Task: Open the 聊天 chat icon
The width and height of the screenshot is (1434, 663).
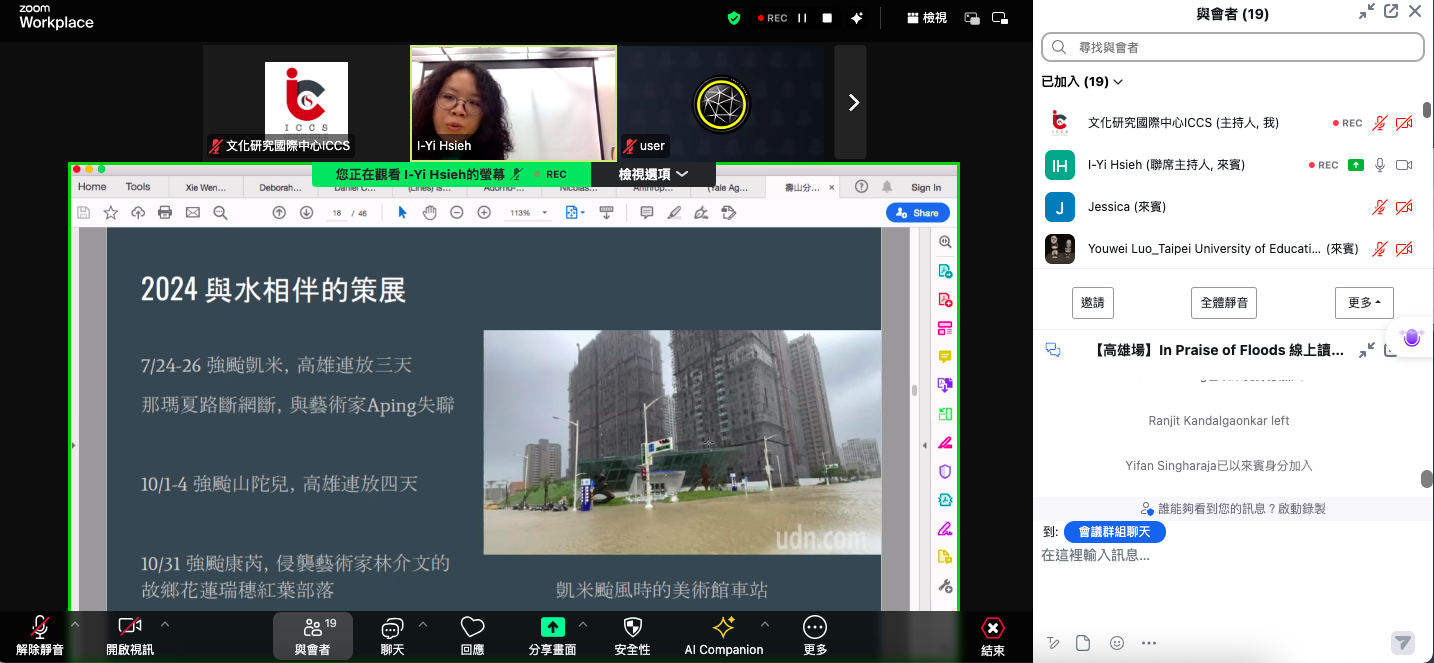Action: point(392,628)
